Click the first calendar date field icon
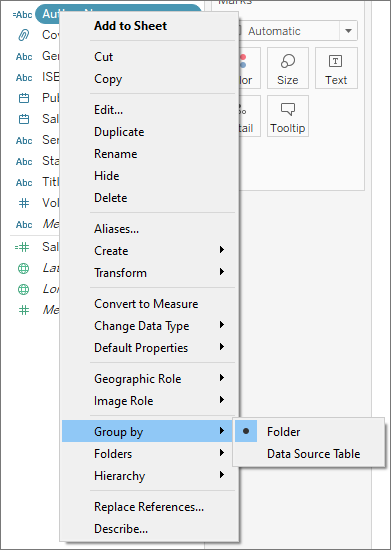This screenshot has width=391, height=550. [x=23, y=98]
